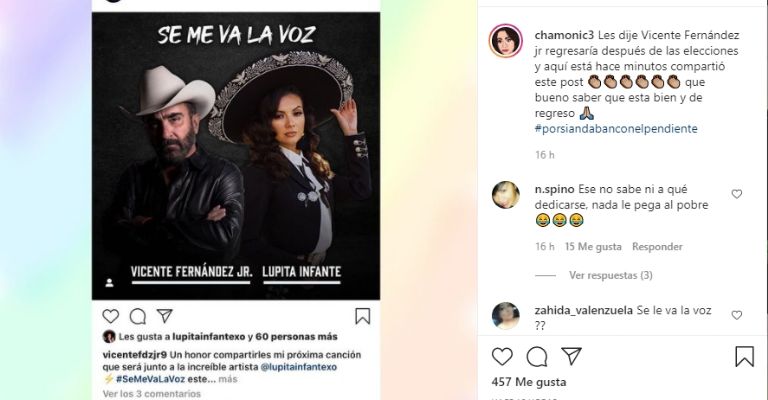Tap small comment bubble under embedded photo
Viewport: 768px width, 400px height.
point(138,316)
